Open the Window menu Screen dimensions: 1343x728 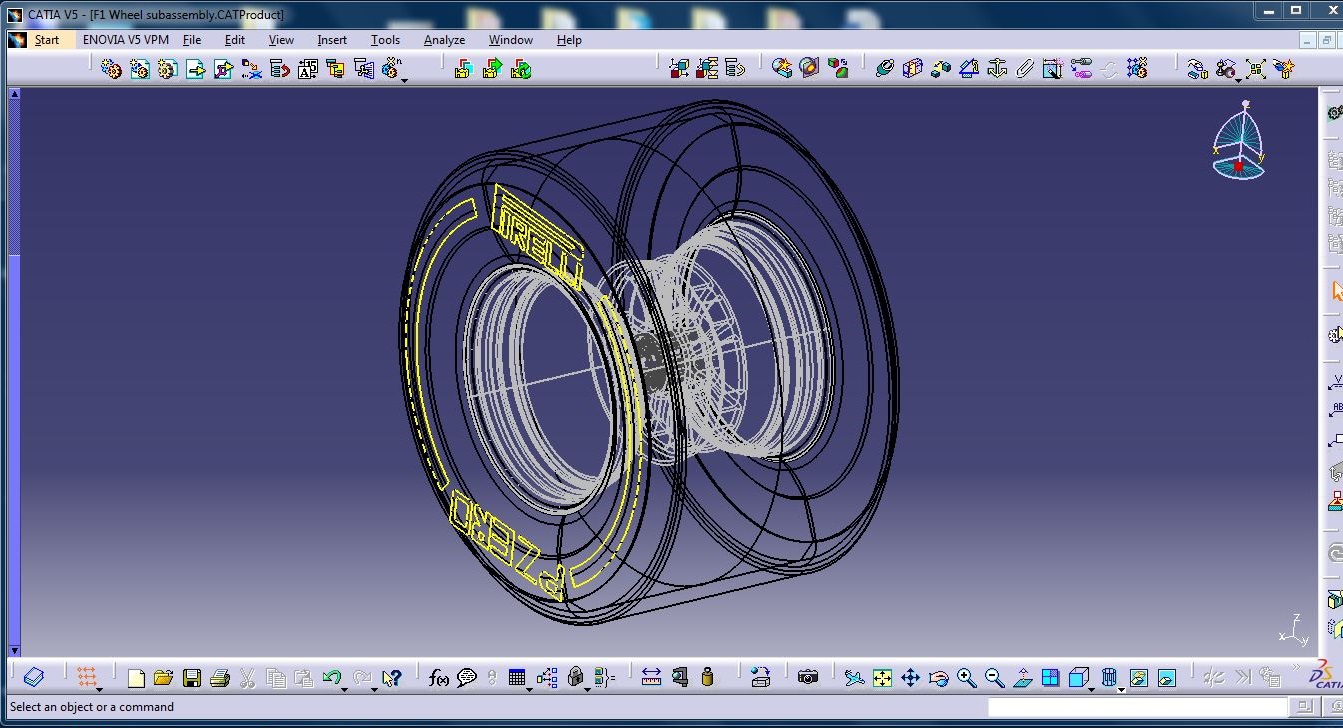click(511, 40)
